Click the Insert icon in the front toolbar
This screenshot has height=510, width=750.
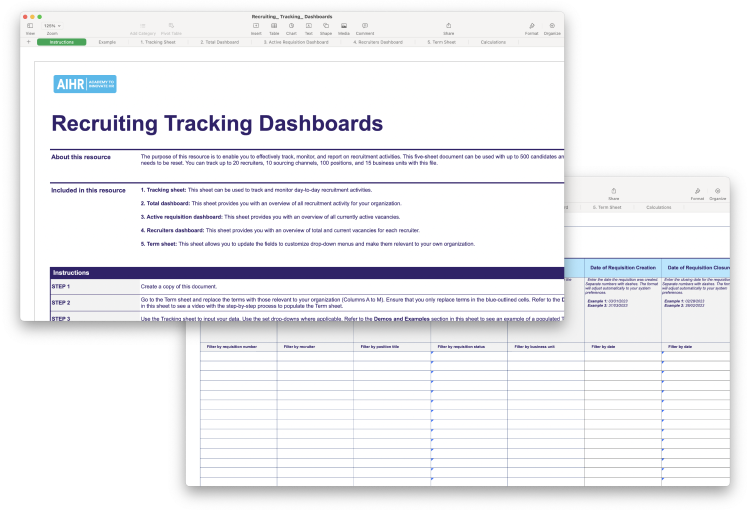tap(256, 27)
